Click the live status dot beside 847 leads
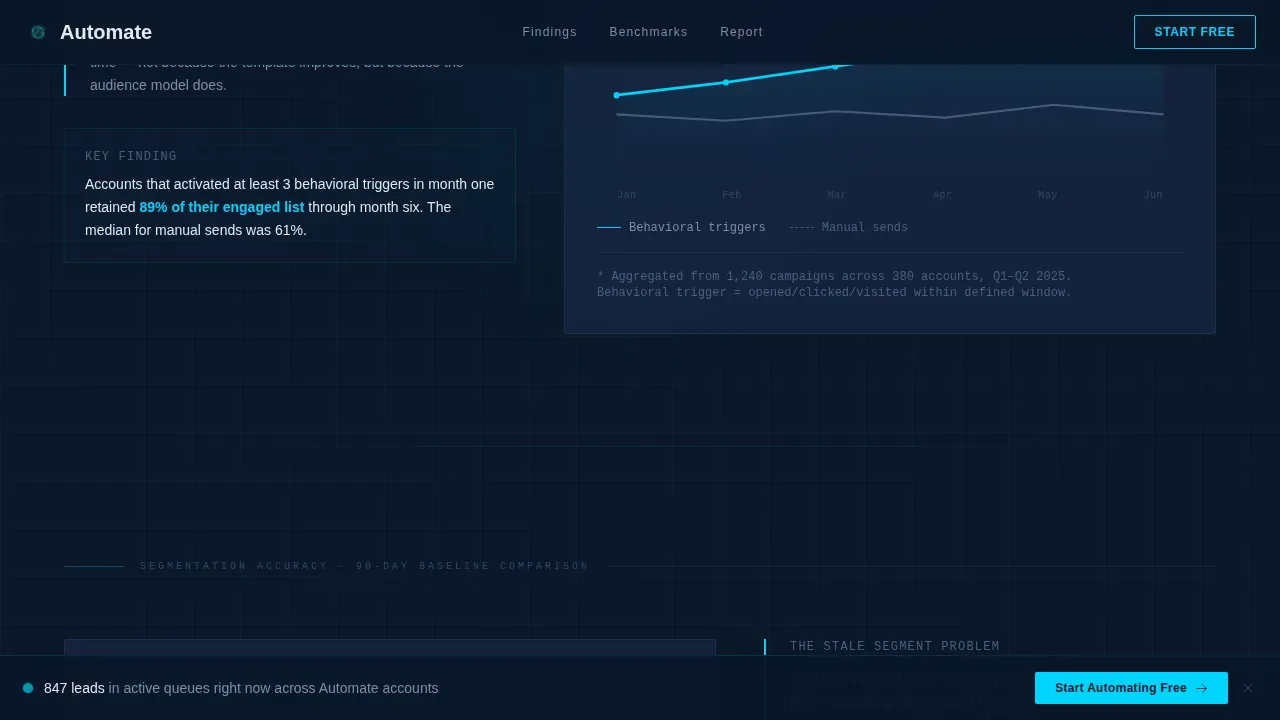 pyautogui.click(x=28, y=688)
